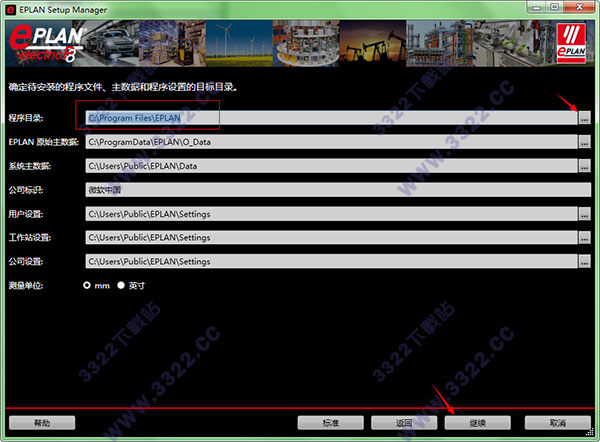Image resolution: width=600 pixels, height=442 pixels.
Task: Browse for the EPLAN original master data path
Action: point(584,142)
